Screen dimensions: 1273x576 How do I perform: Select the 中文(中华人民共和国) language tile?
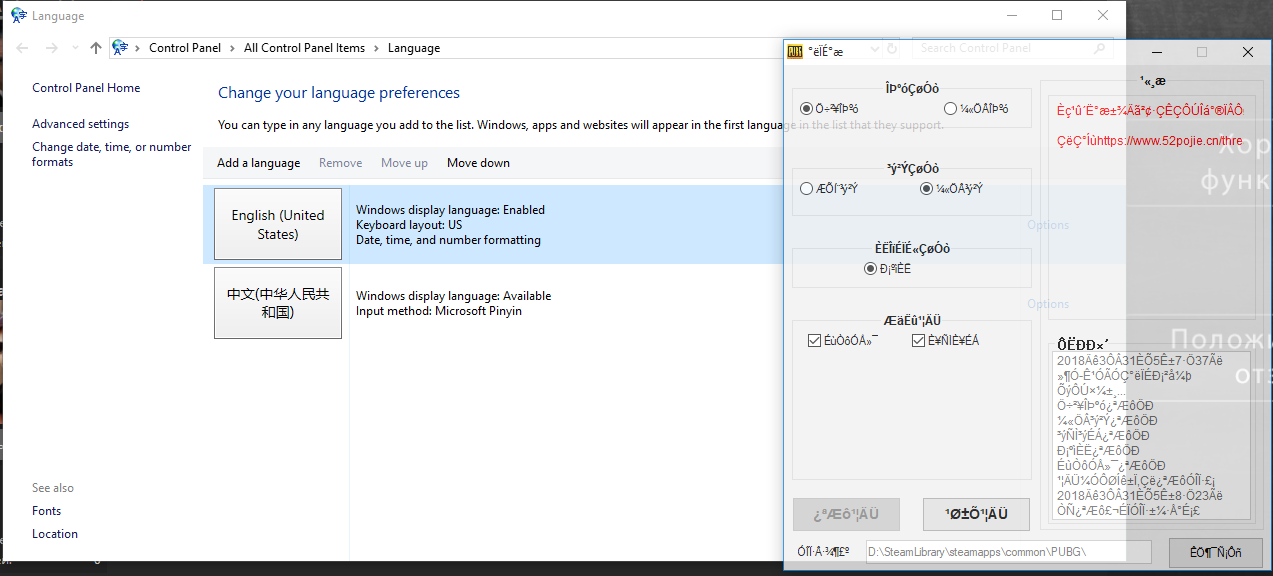pos(278,303)
